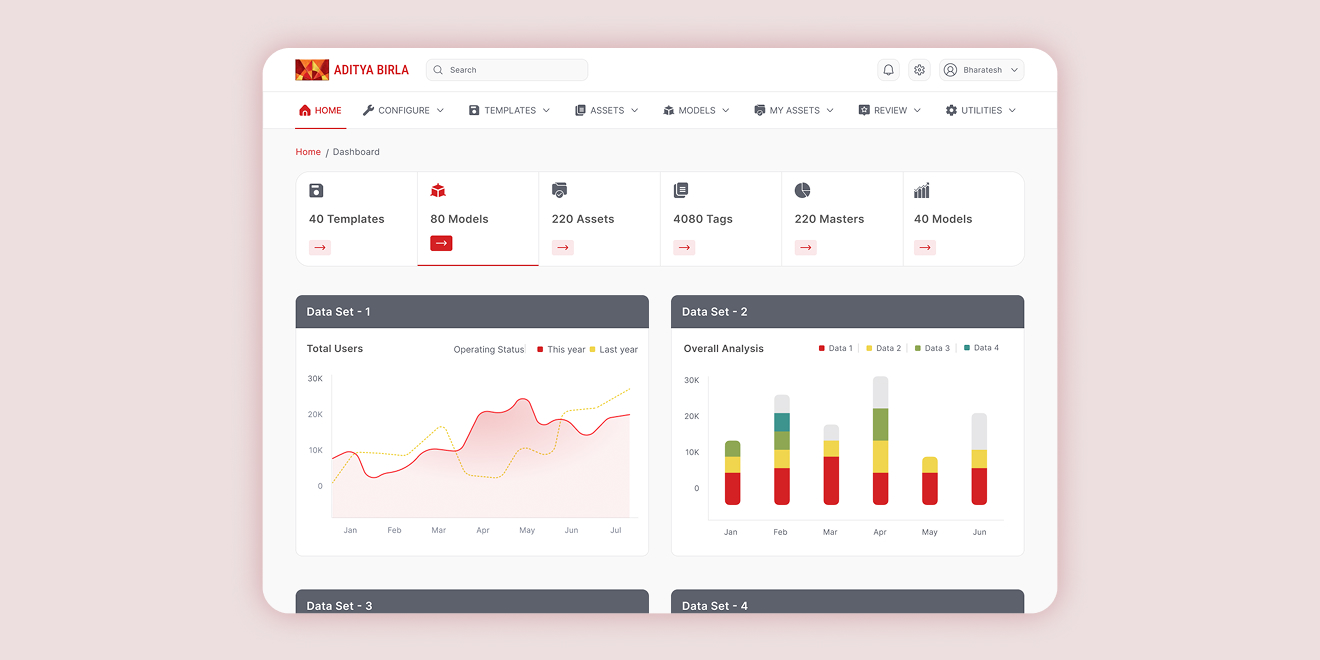Screen dimensions: 1320x660
Task: Expand the Configure menu dropdown
Action: [x=403, y=110]
